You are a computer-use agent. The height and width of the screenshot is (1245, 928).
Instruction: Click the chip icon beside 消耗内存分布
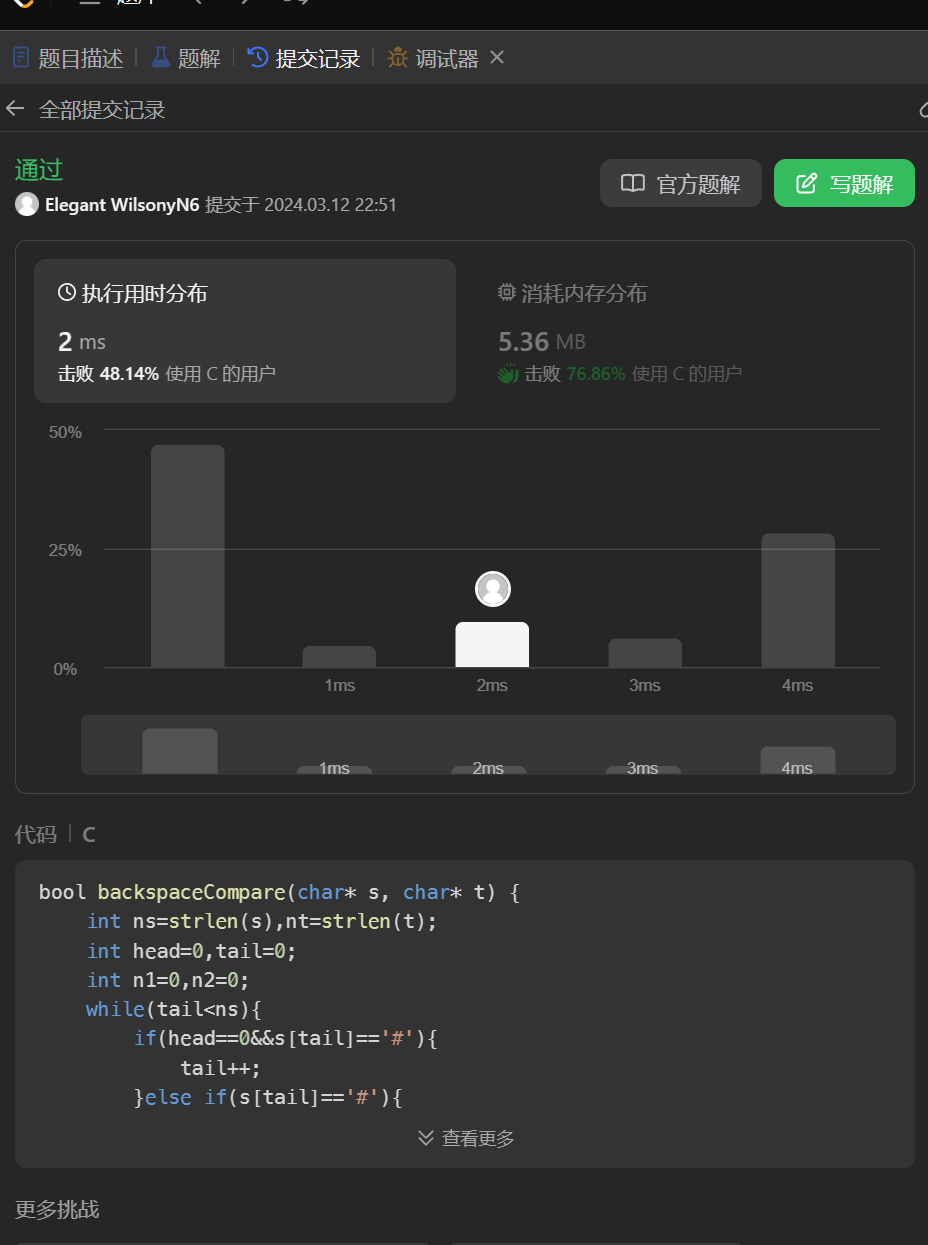507,293
